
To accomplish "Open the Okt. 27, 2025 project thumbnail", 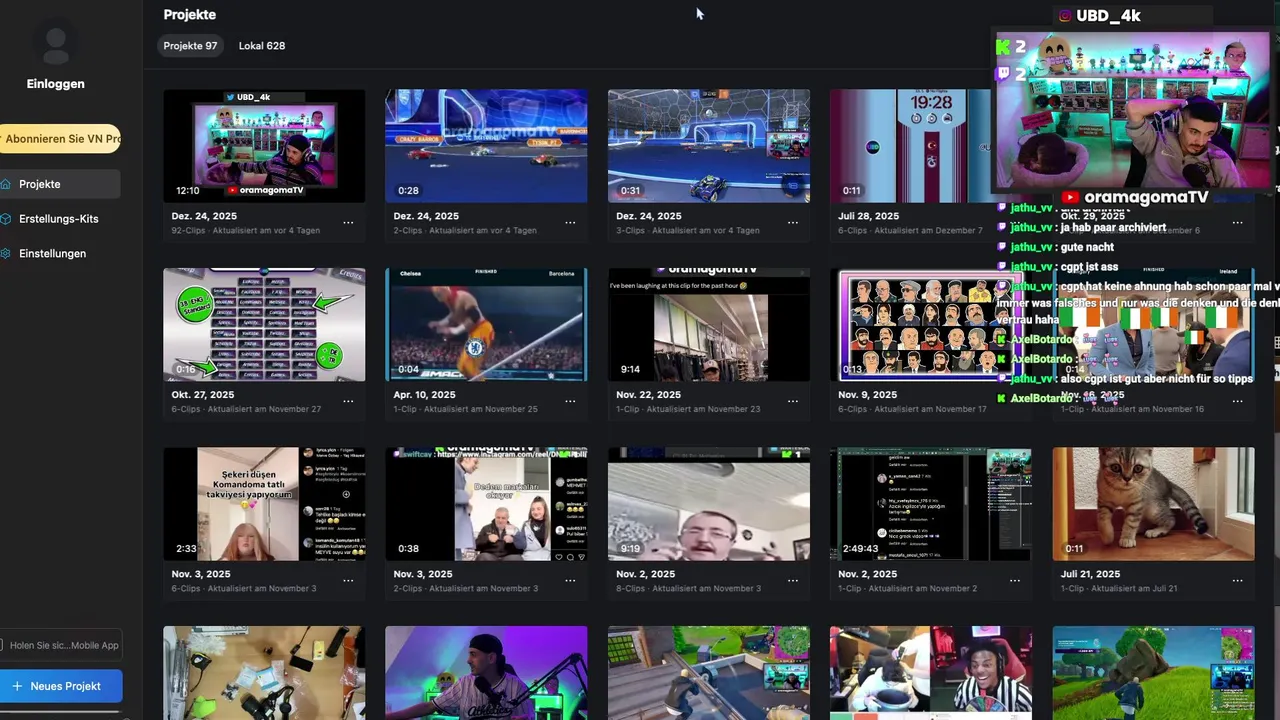I will [264, 325].
